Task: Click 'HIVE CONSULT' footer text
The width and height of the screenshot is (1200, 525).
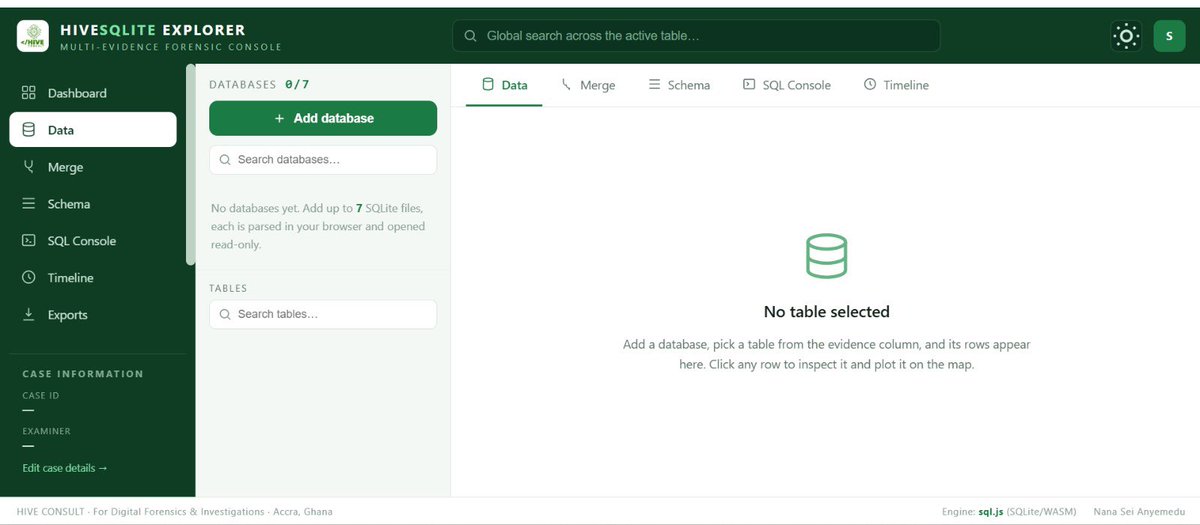Action: [50, 512]
